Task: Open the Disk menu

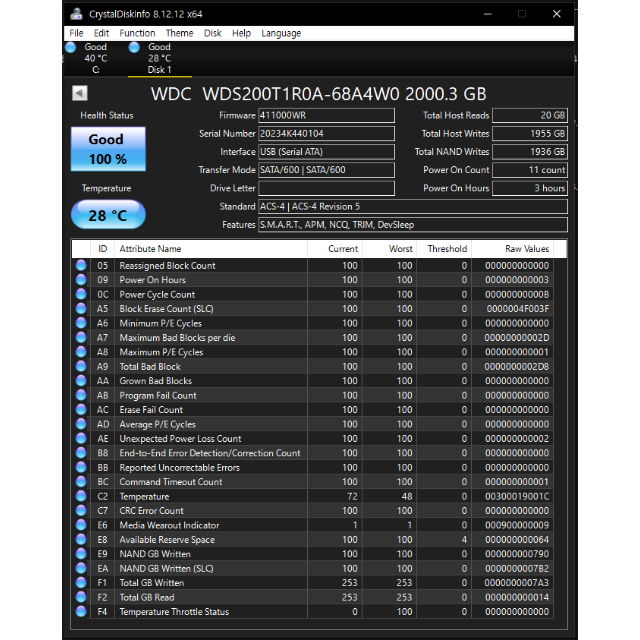Action: coord(213,33)
